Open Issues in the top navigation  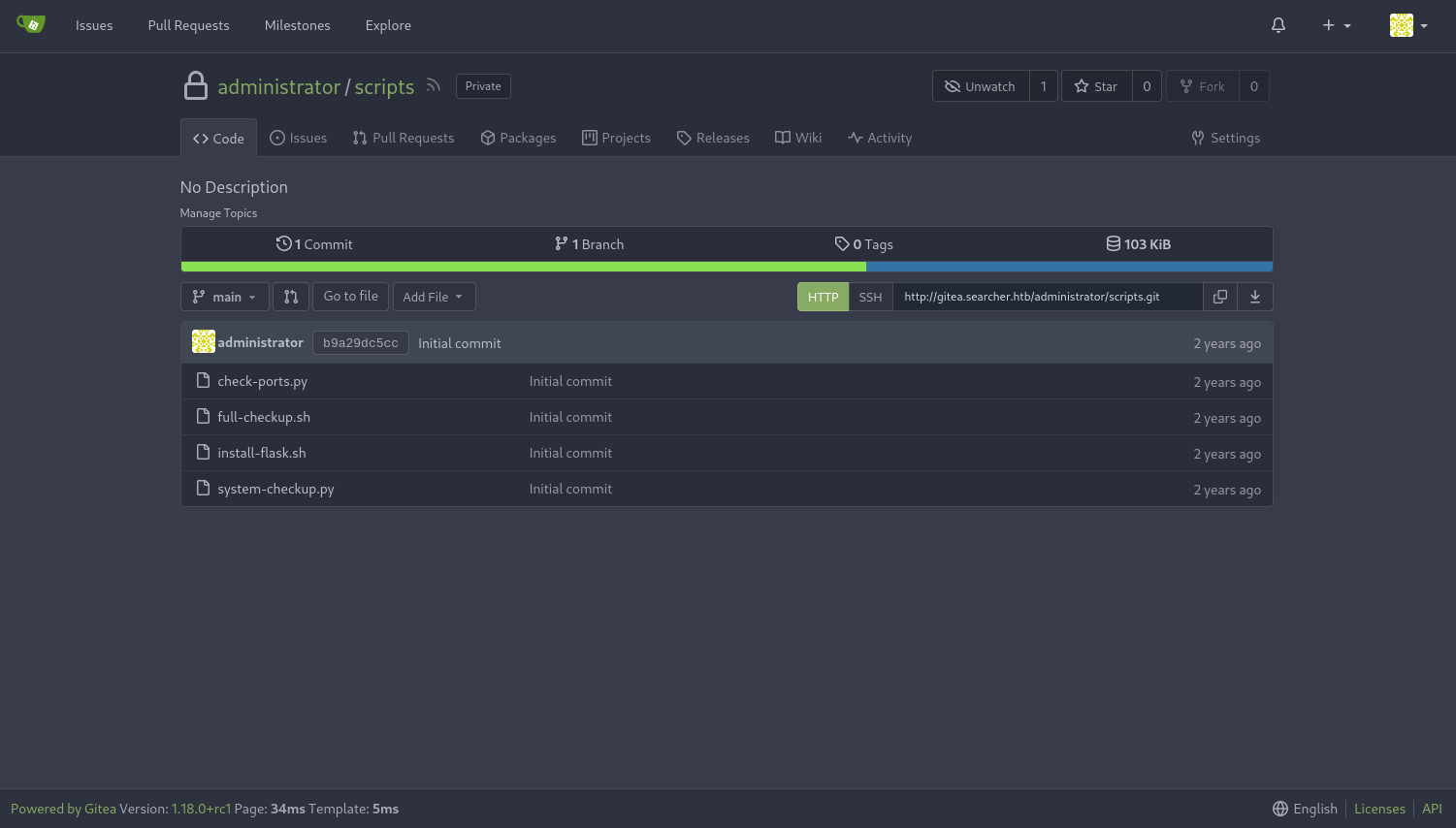tap(94, 25)
